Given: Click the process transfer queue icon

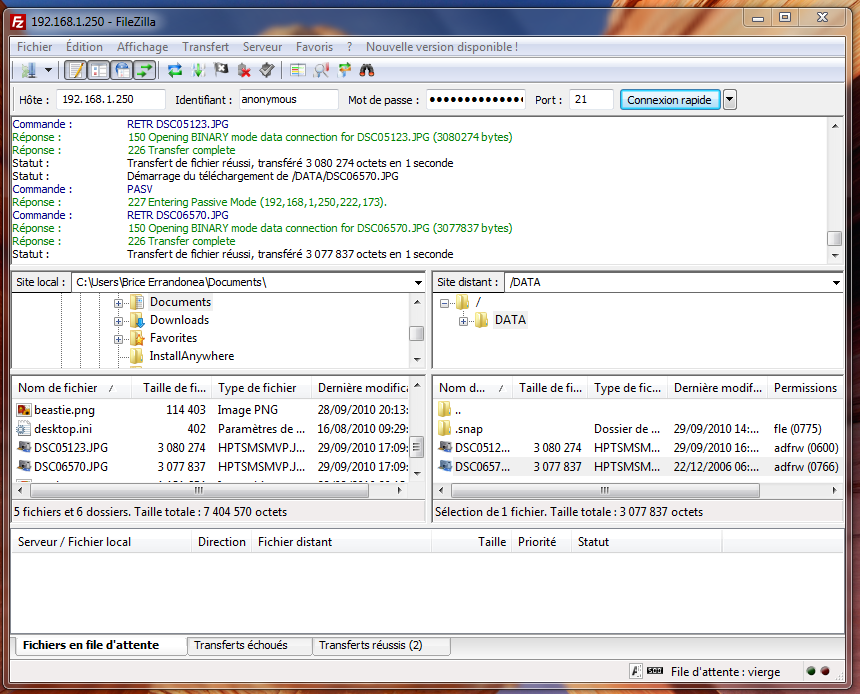Looking at the screenshot, I should [x=198, y=70].
